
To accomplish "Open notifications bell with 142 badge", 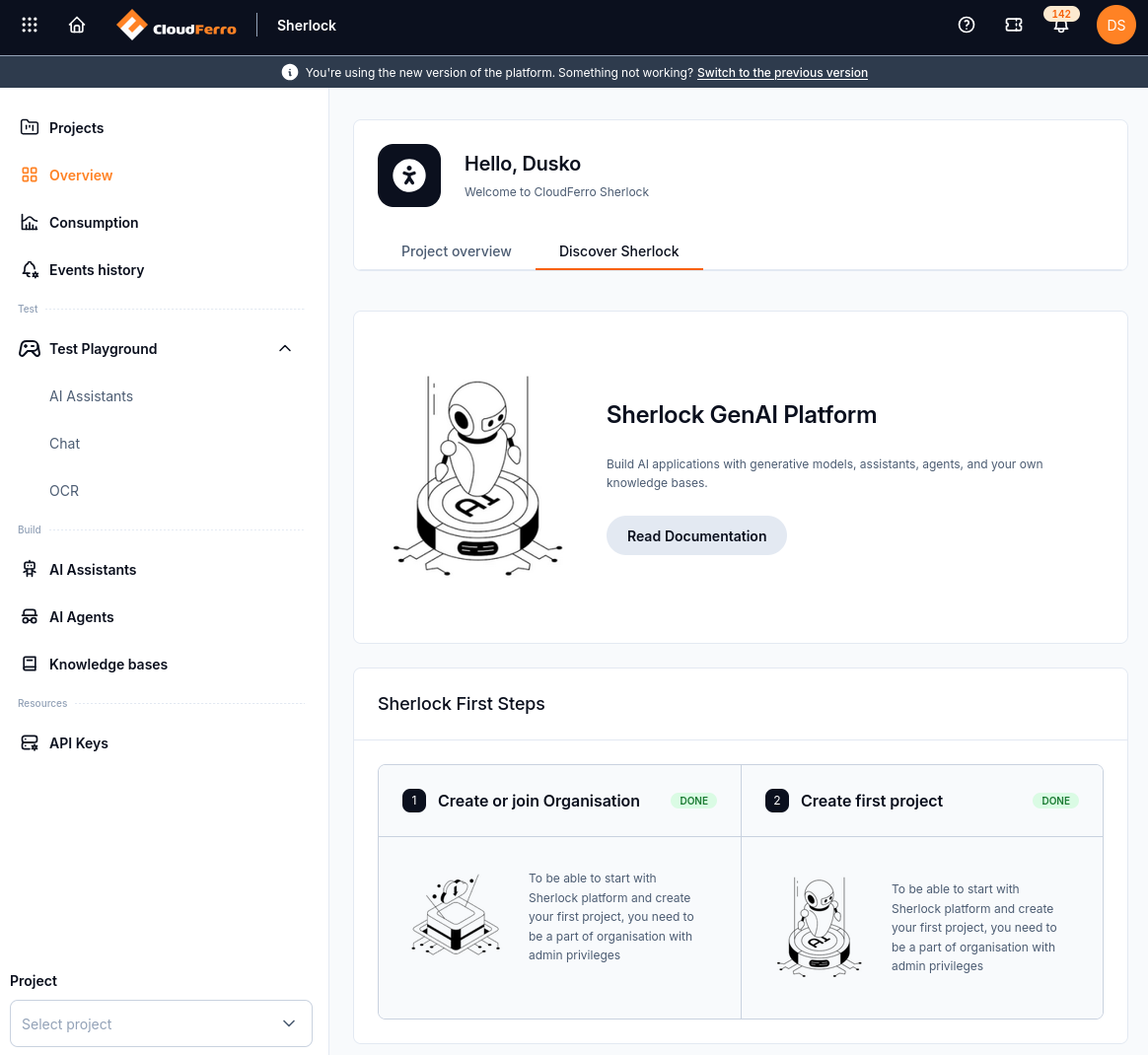I will 1061,22.
